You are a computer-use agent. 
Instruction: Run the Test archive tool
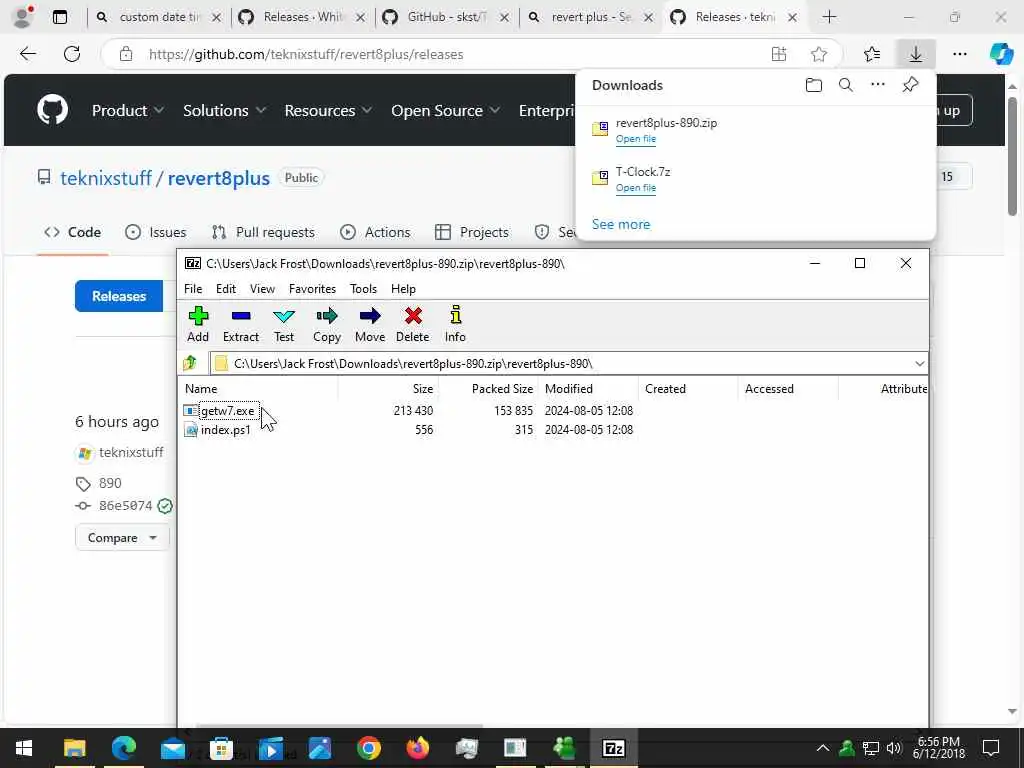[283, 324]
